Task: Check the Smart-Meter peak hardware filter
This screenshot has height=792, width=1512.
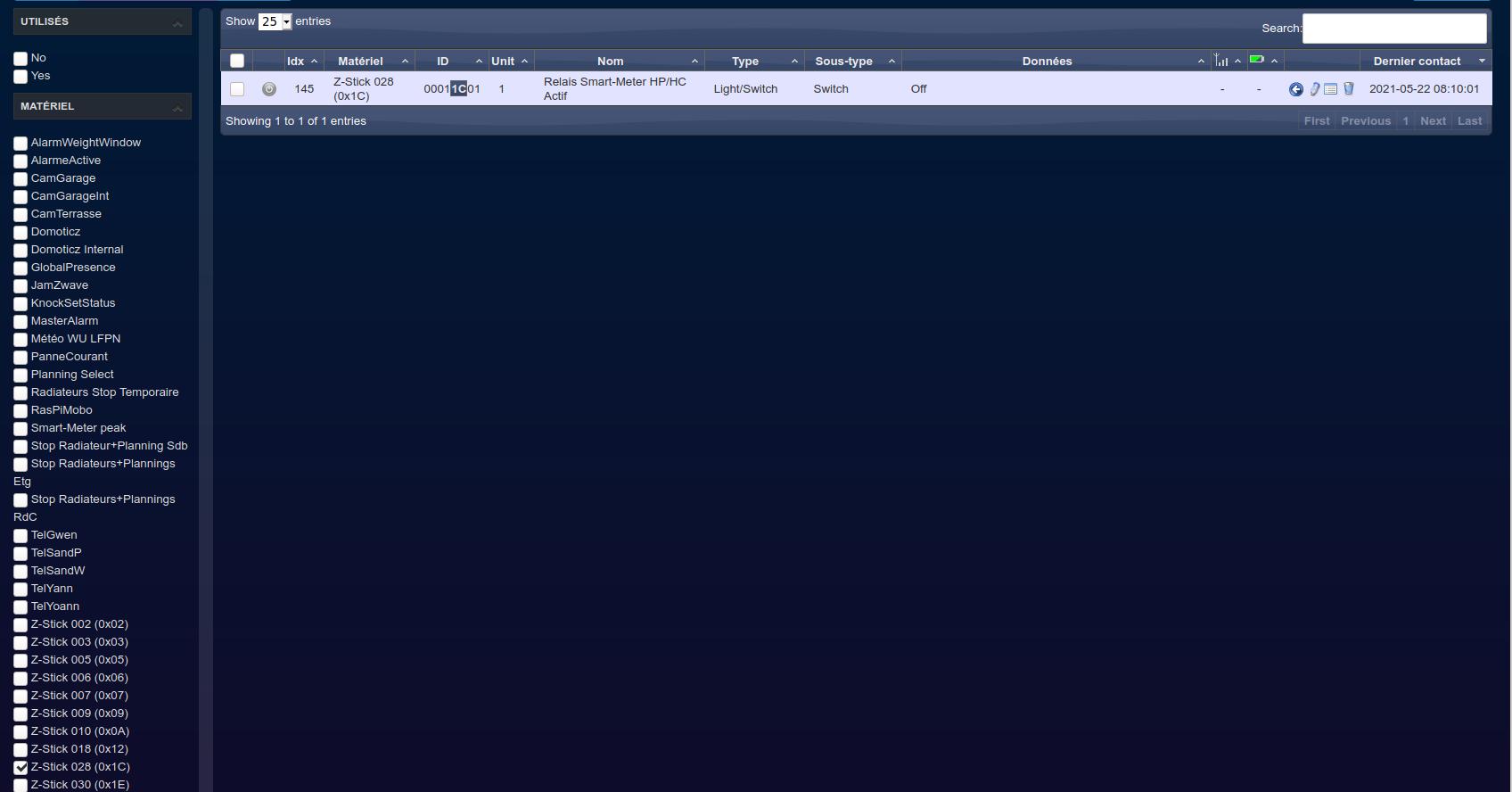Action: point(21,429)
